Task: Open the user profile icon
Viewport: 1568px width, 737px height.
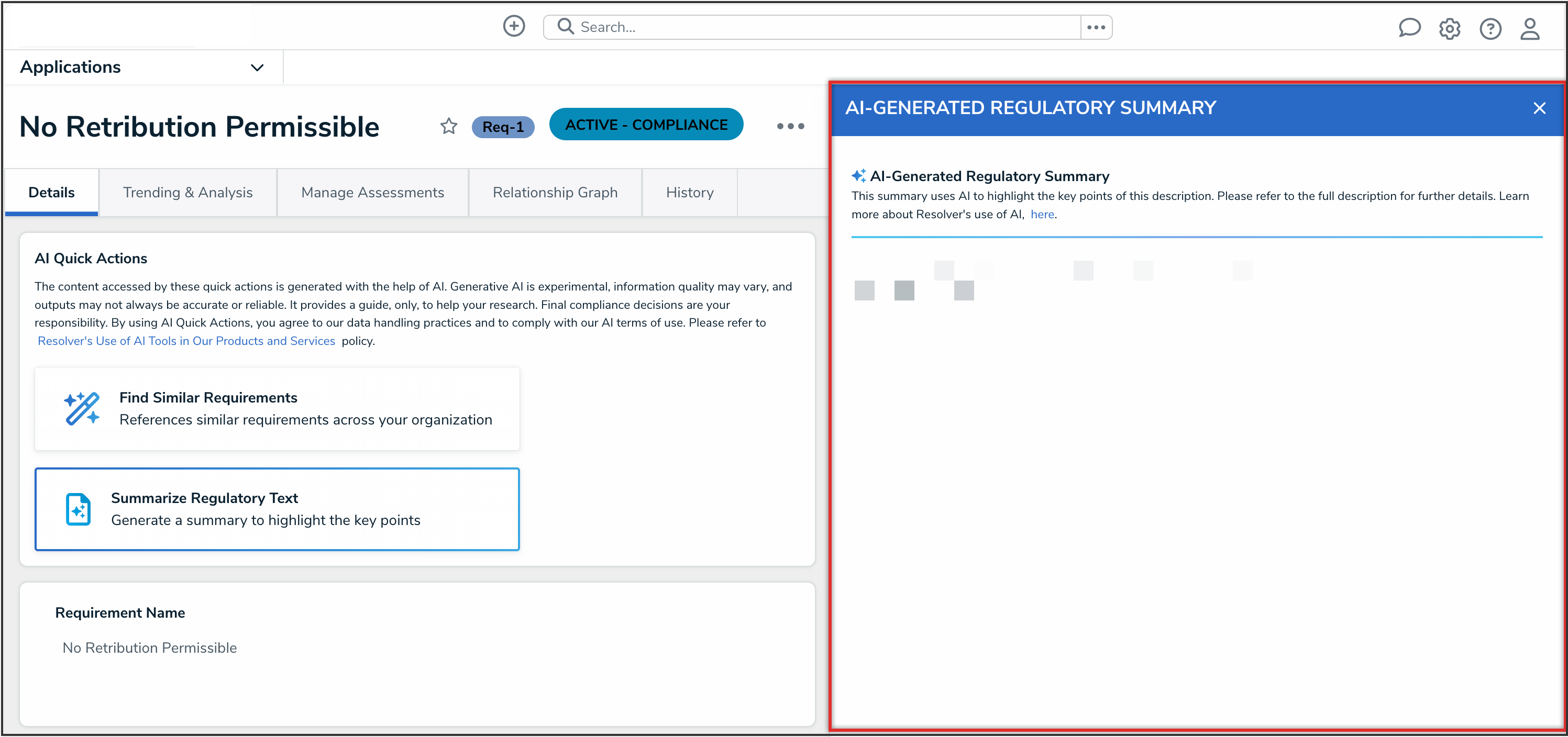Action: pyautogui.click(x=1530, y=29)
